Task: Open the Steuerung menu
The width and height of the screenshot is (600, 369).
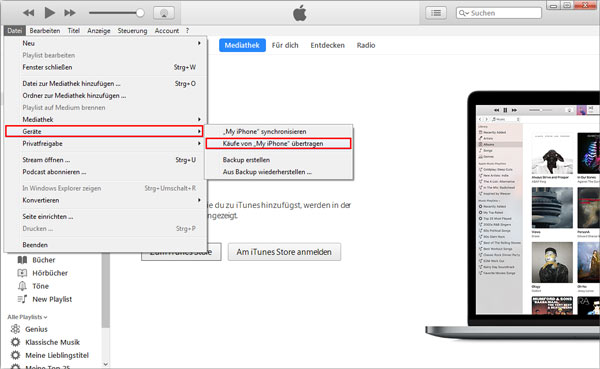Action: tap(132, 31)
